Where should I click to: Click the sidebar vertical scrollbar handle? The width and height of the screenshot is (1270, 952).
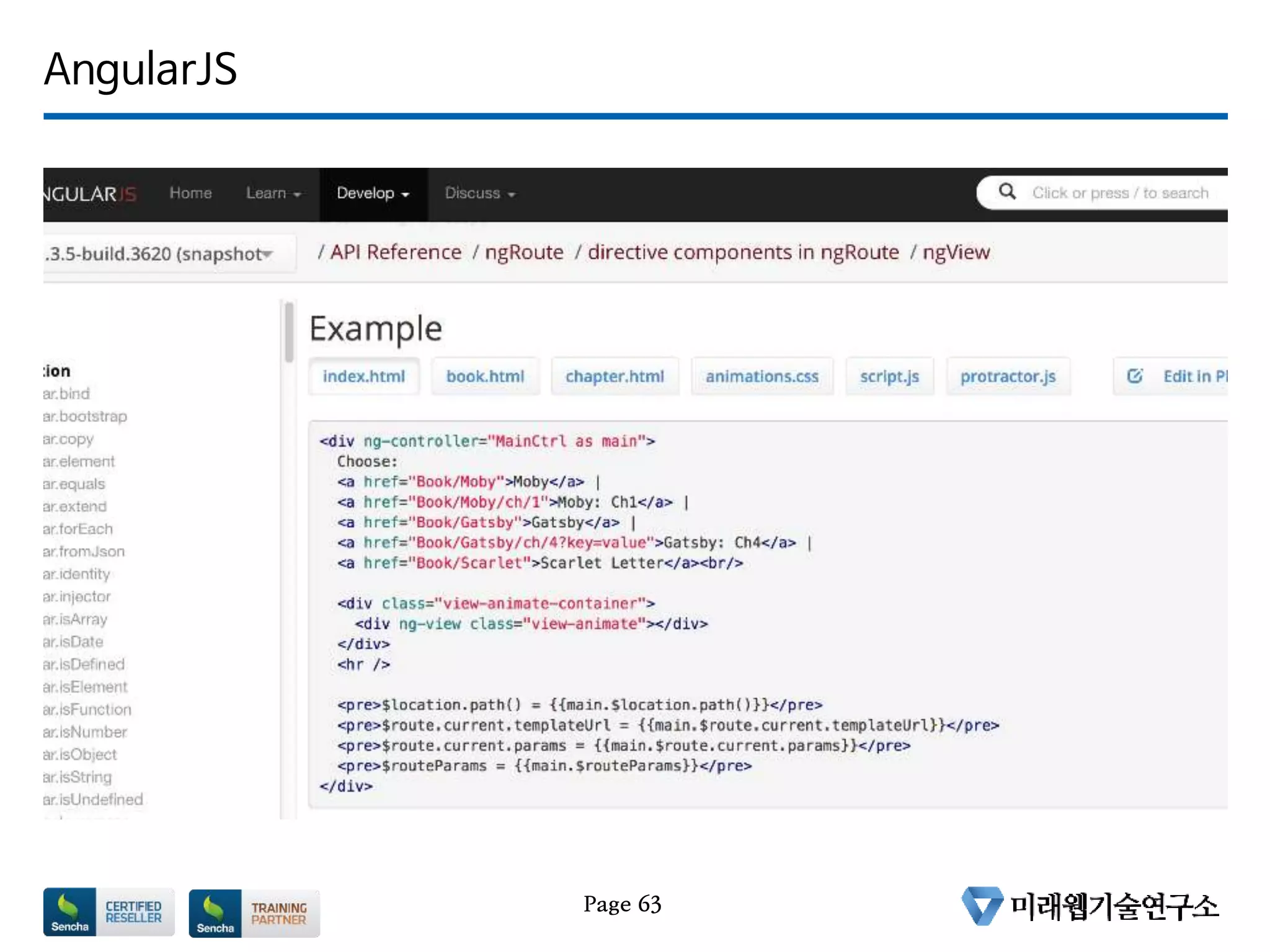[x=288, y=332]
